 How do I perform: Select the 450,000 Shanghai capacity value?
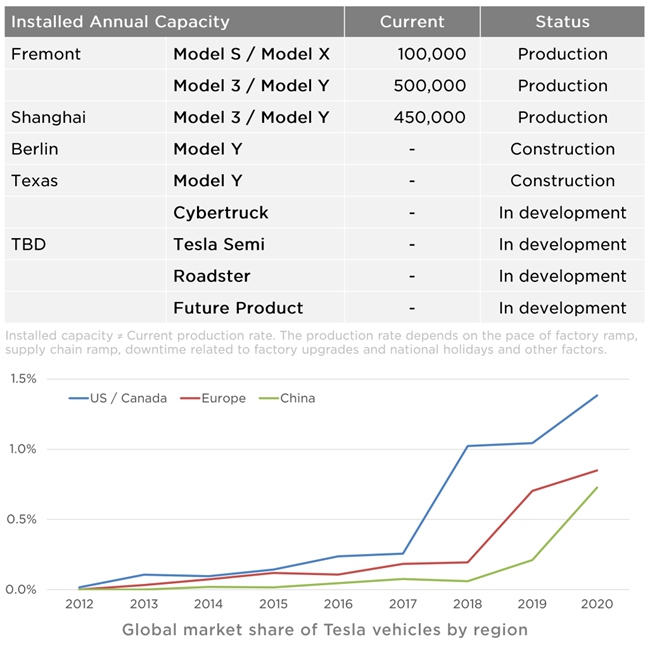(x=431, y=117)
